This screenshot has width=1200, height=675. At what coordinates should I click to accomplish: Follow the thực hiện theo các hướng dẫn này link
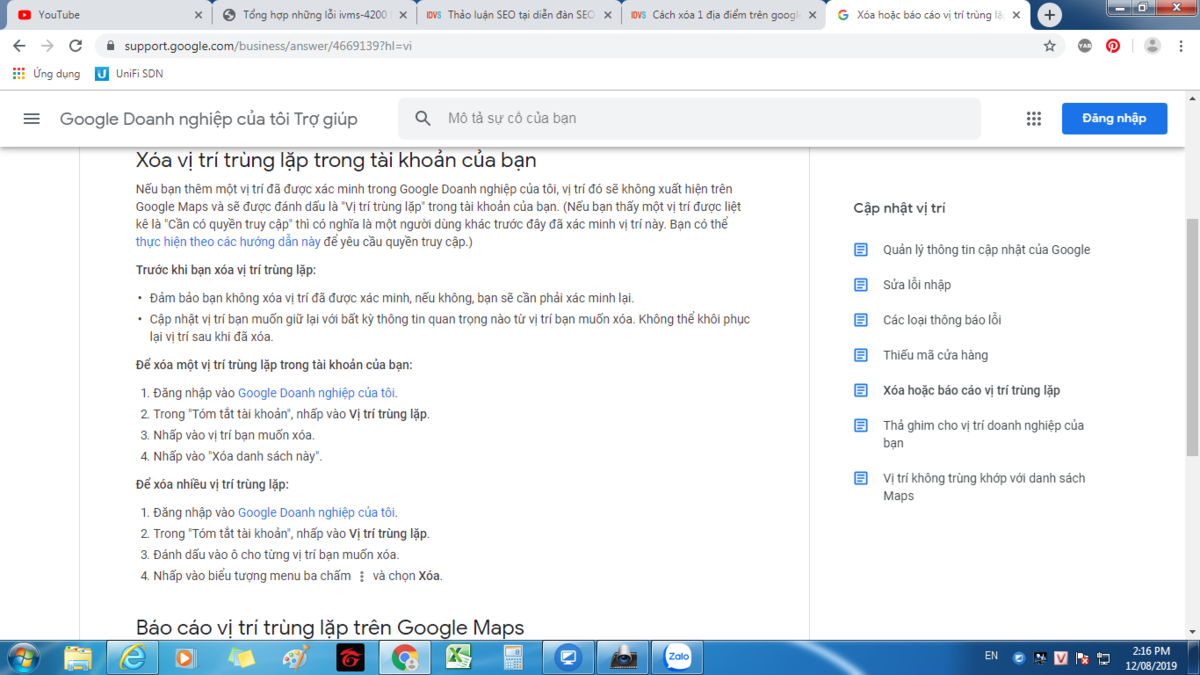pos(228,242)
